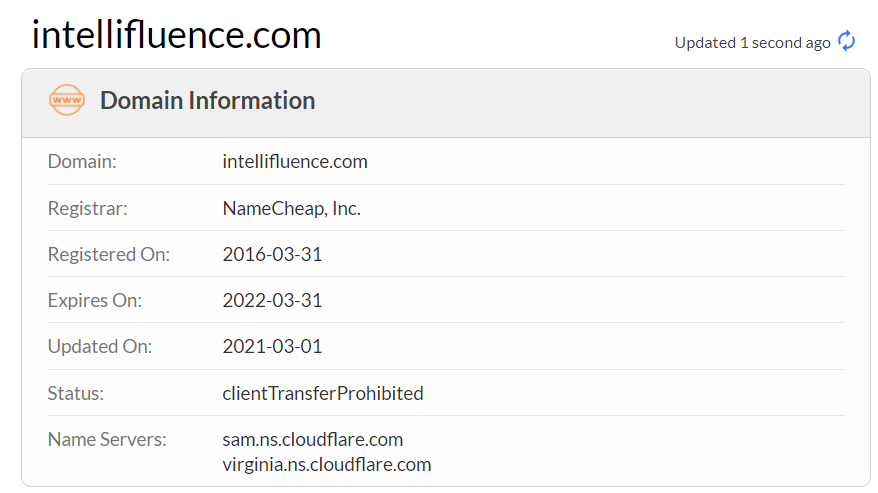Click the clientTransferProhibited status value
The height and width of the screenshot is (493, 878).
coord(323,393)
